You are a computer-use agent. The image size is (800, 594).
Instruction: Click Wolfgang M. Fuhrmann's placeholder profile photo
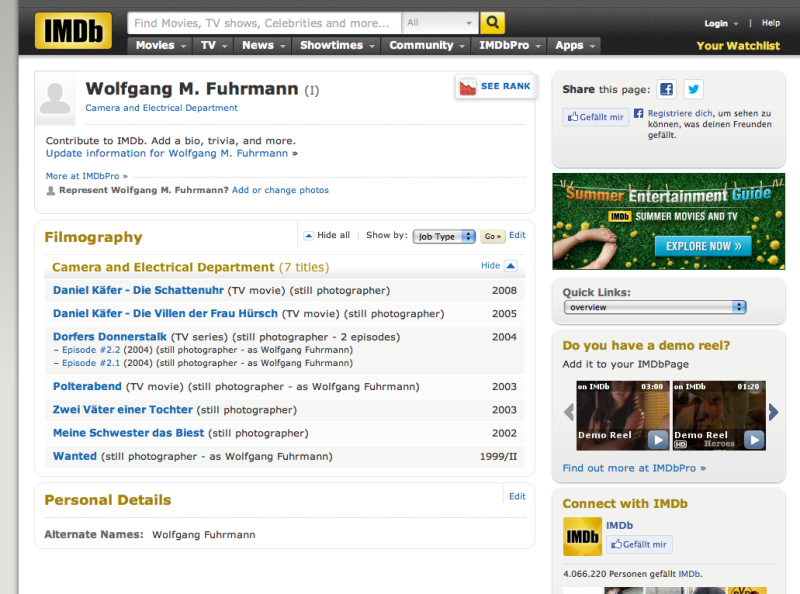[55, 98]
